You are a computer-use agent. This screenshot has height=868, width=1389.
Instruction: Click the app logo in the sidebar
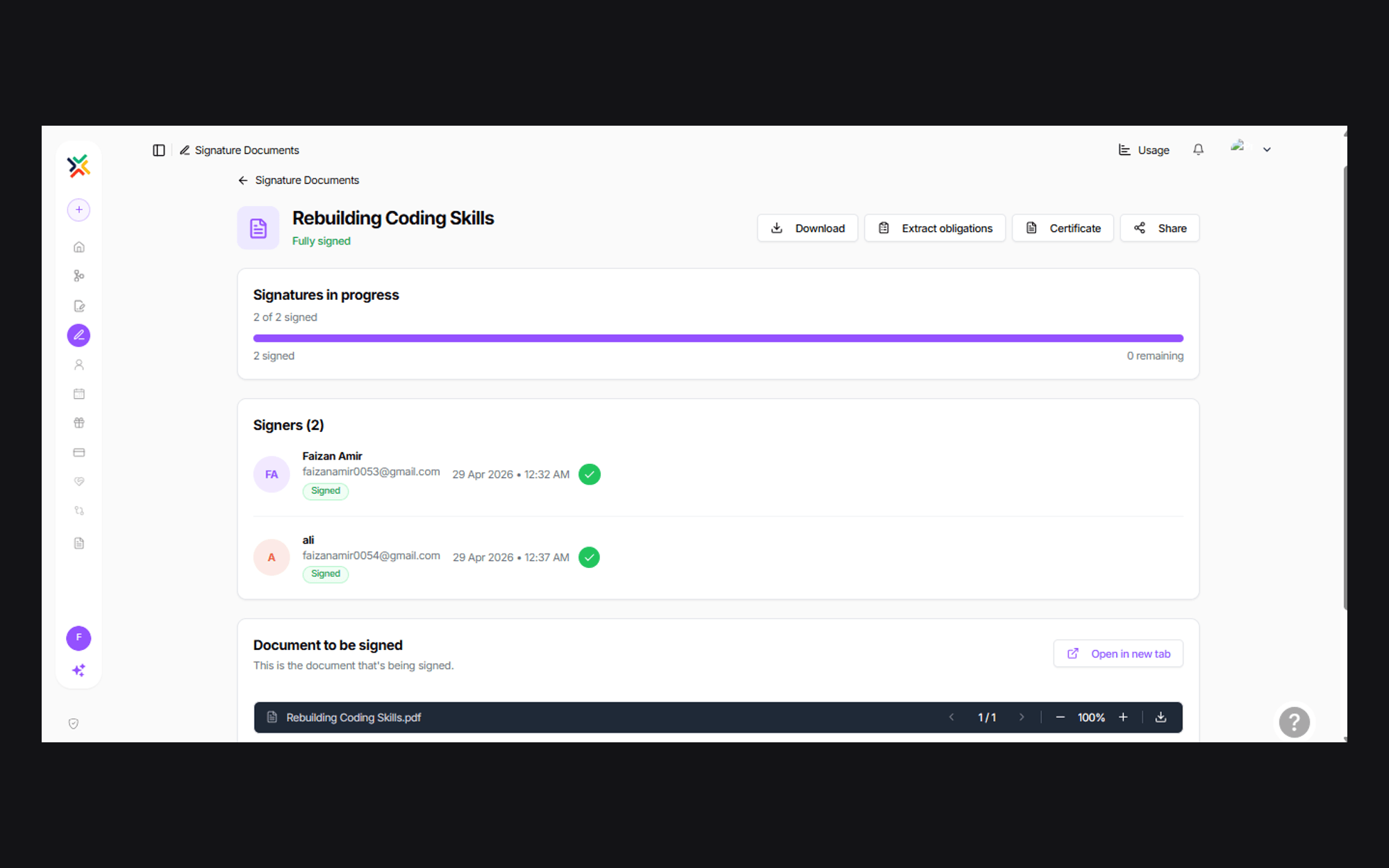(78, 166)
